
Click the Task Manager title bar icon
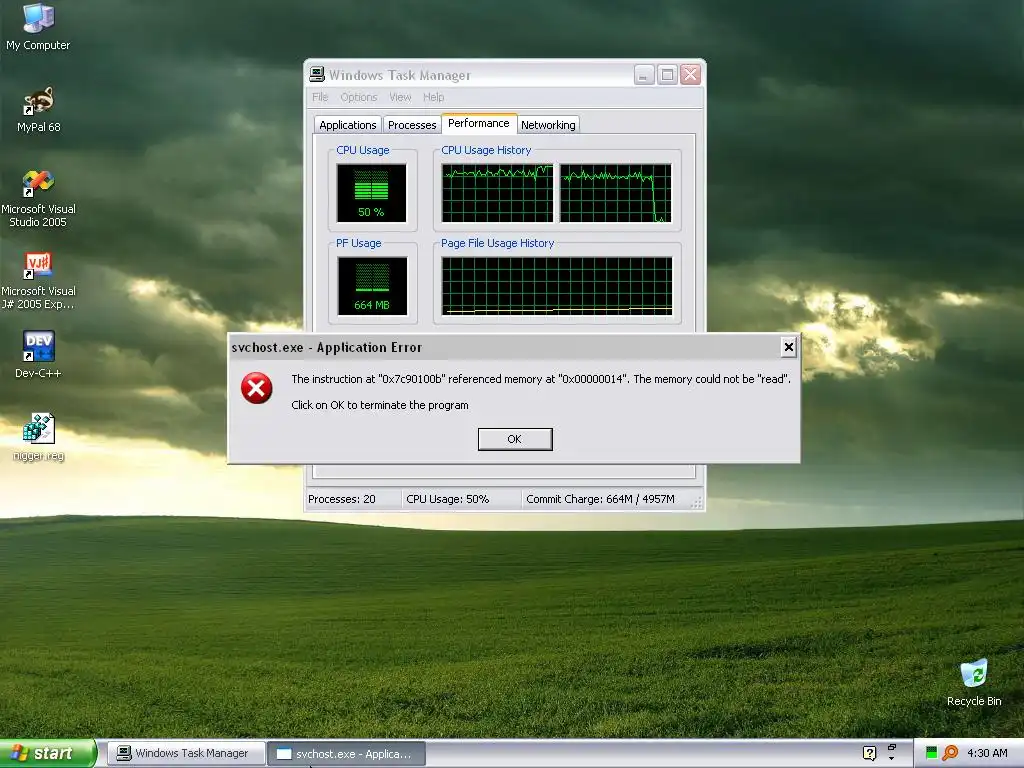pyautogui.click(x=317, y=74)
